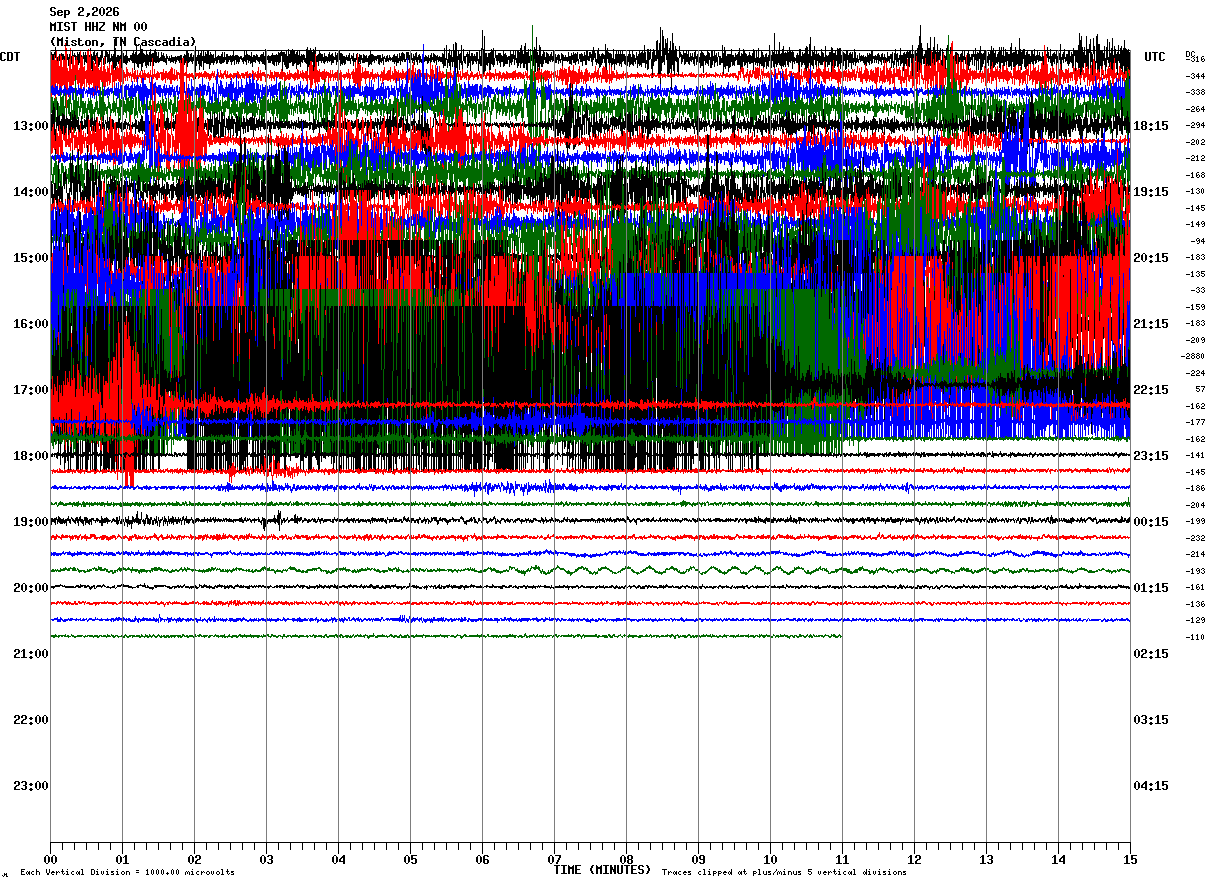Click the CDT timezone column header
This screenshot has width=1210, height=886.
coord(10,57)
